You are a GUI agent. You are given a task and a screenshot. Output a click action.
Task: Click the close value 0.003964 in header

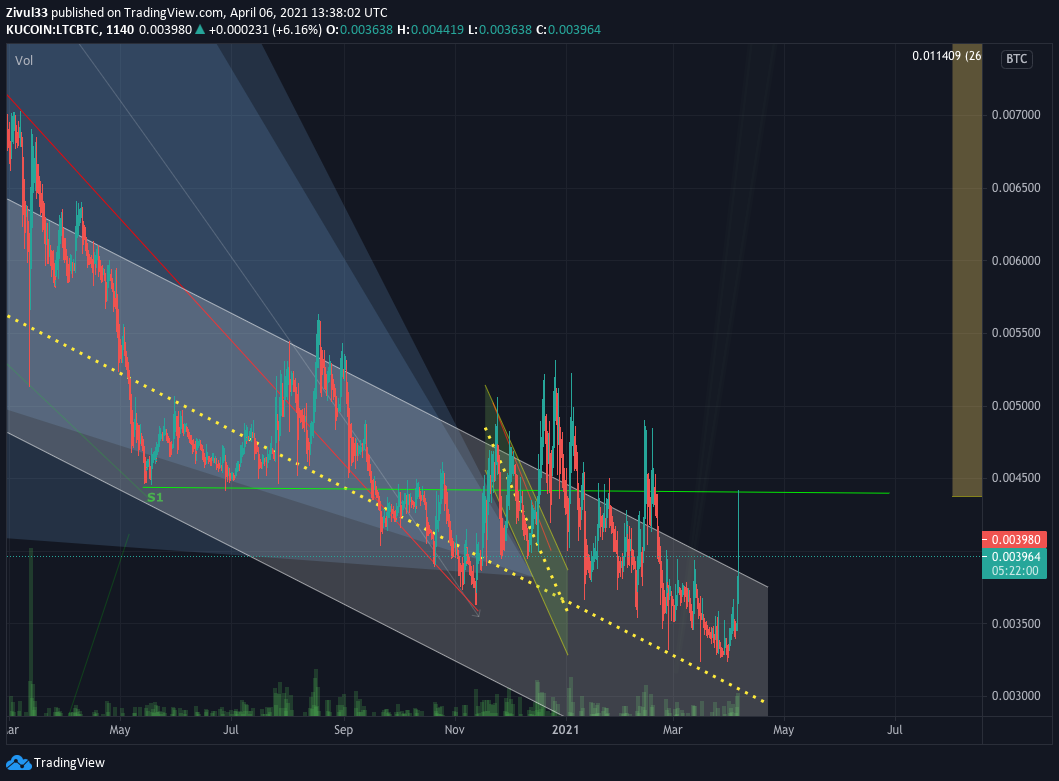tap(574, 30)
